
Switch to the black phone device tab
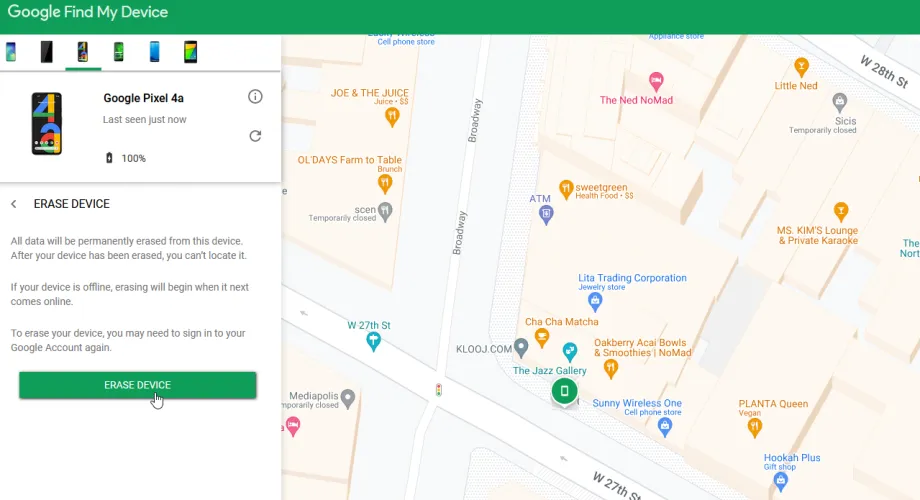46,52
